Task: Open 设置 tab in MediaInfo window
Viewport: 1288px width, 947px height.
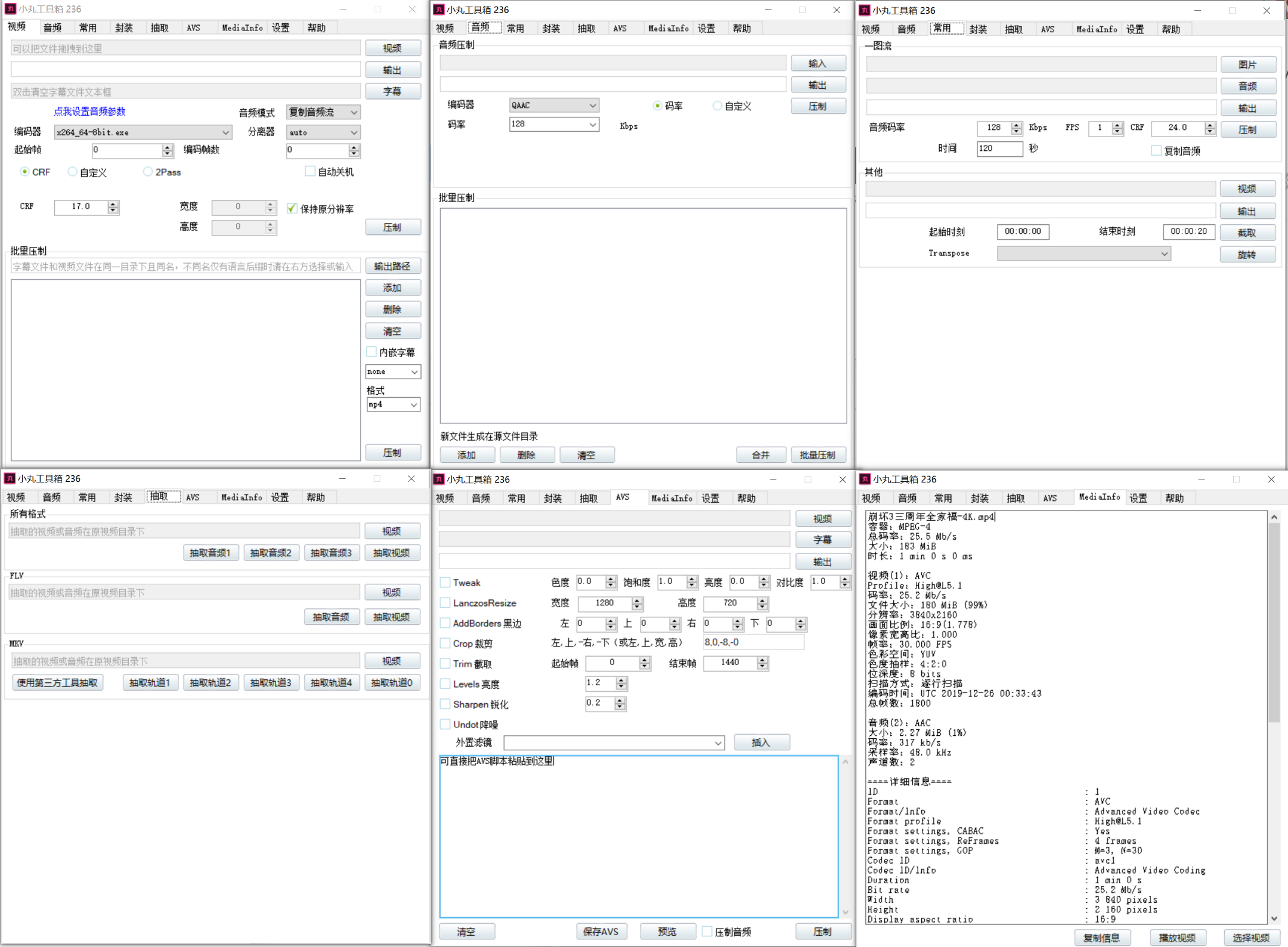Action: [x=1138, y=498]
